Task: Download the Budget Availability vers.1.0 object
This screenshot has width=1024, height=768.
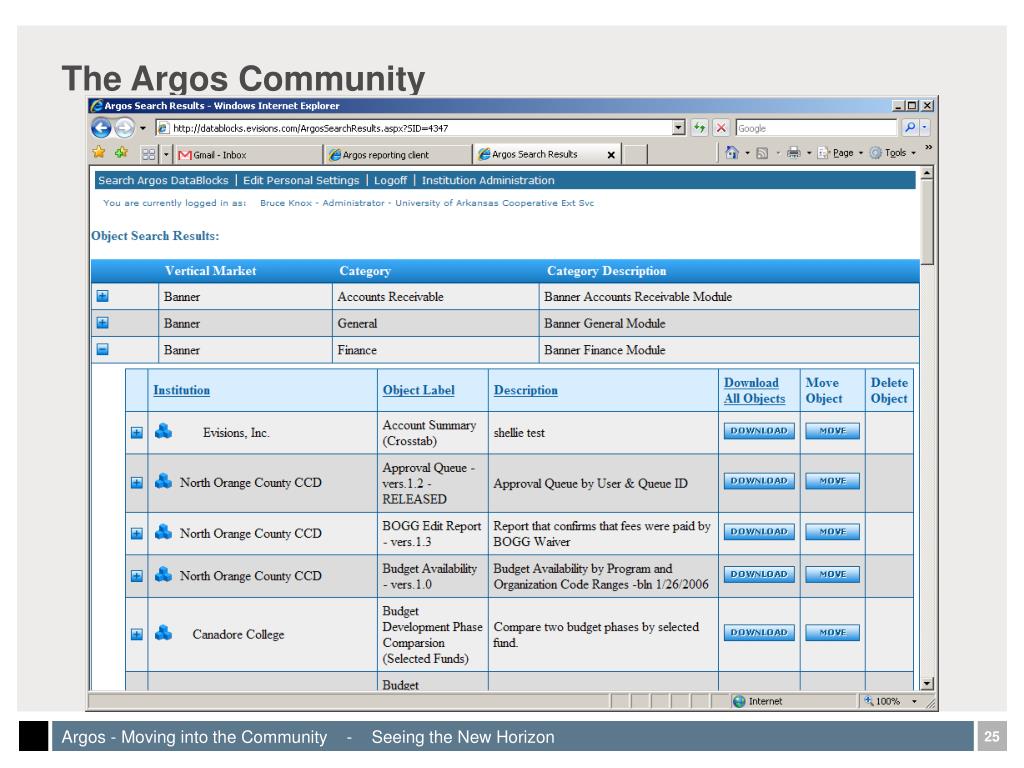Action: click(x=759, y=574)
